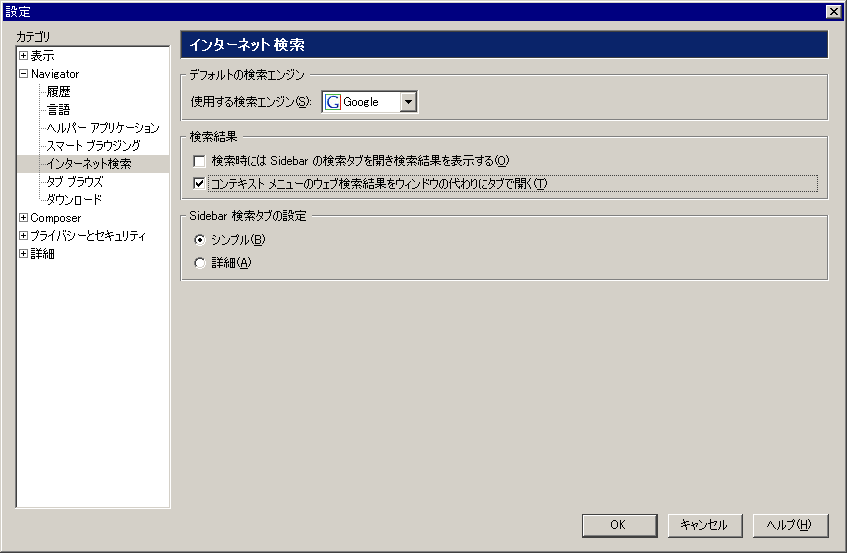Uncheck context menu web search opens in tab
Viewport: 847px width, 553px height.
[x=199, y=184]
